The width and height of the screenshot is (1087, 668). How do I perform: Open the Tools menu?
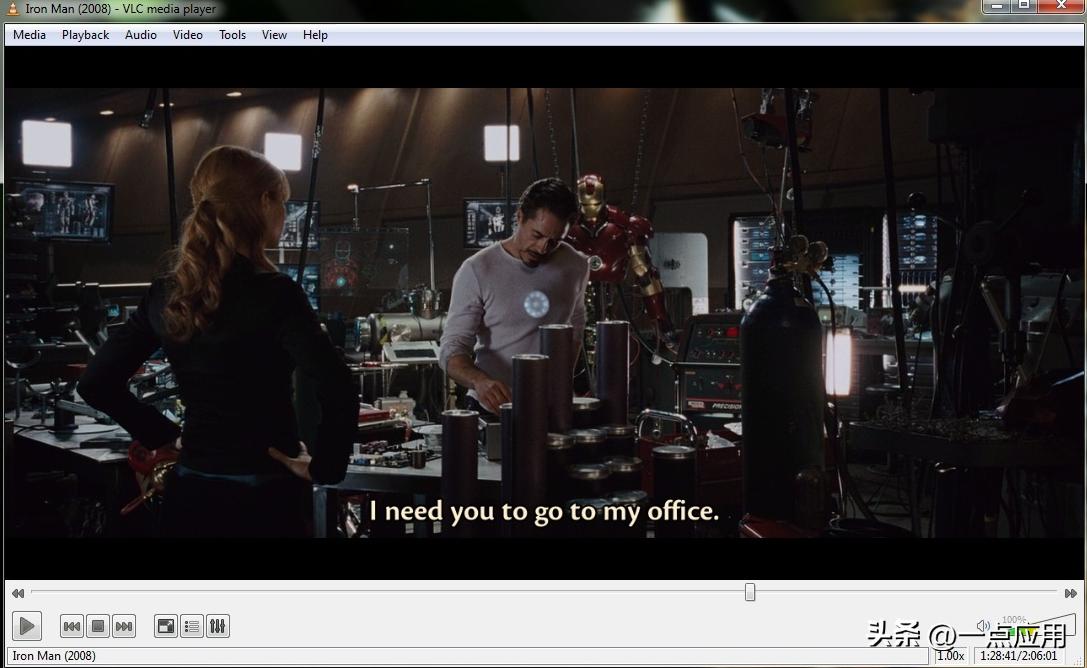pos(232,35)
